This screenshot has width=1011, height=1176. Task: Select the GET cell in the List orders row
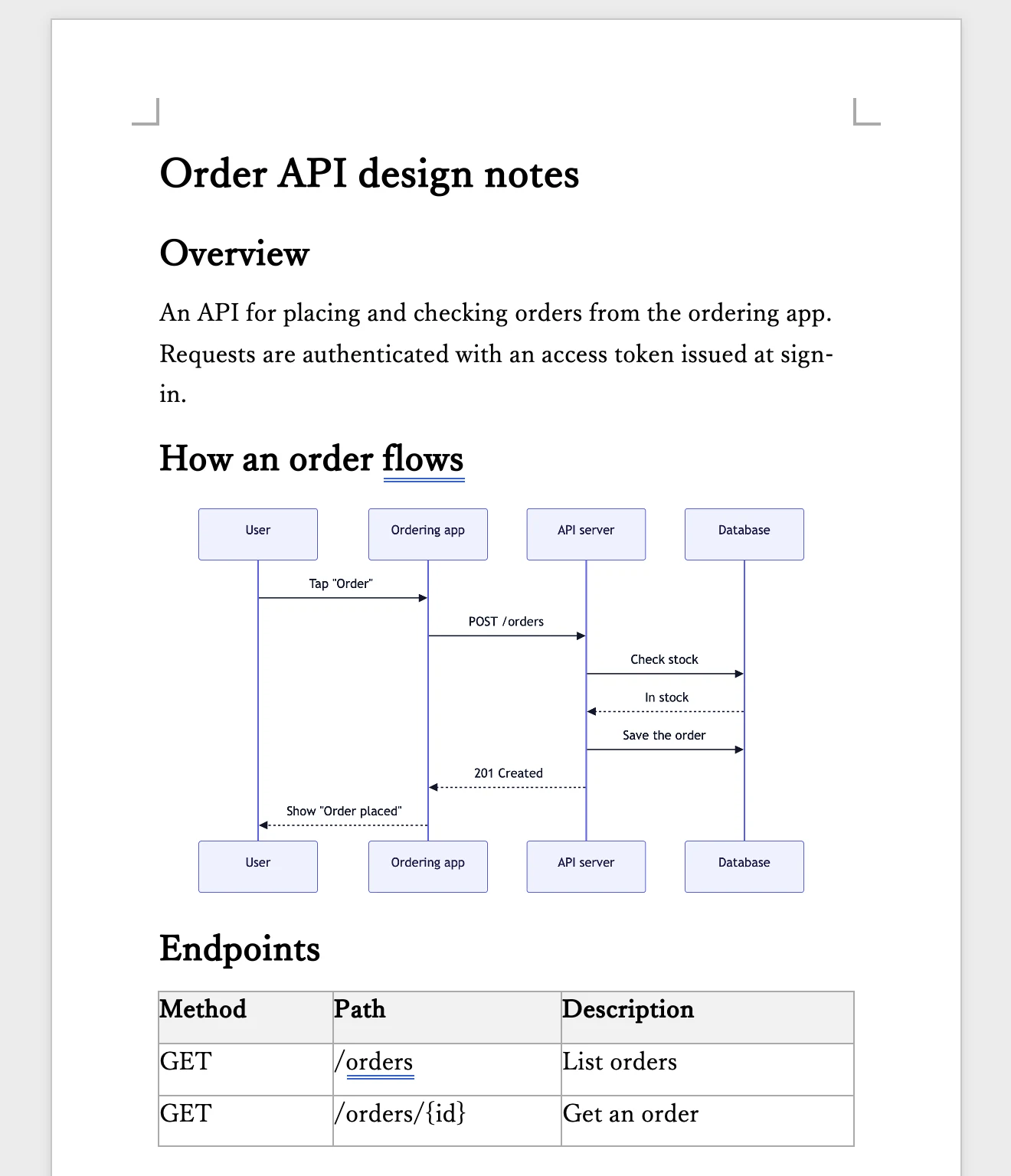point(246,1070)
